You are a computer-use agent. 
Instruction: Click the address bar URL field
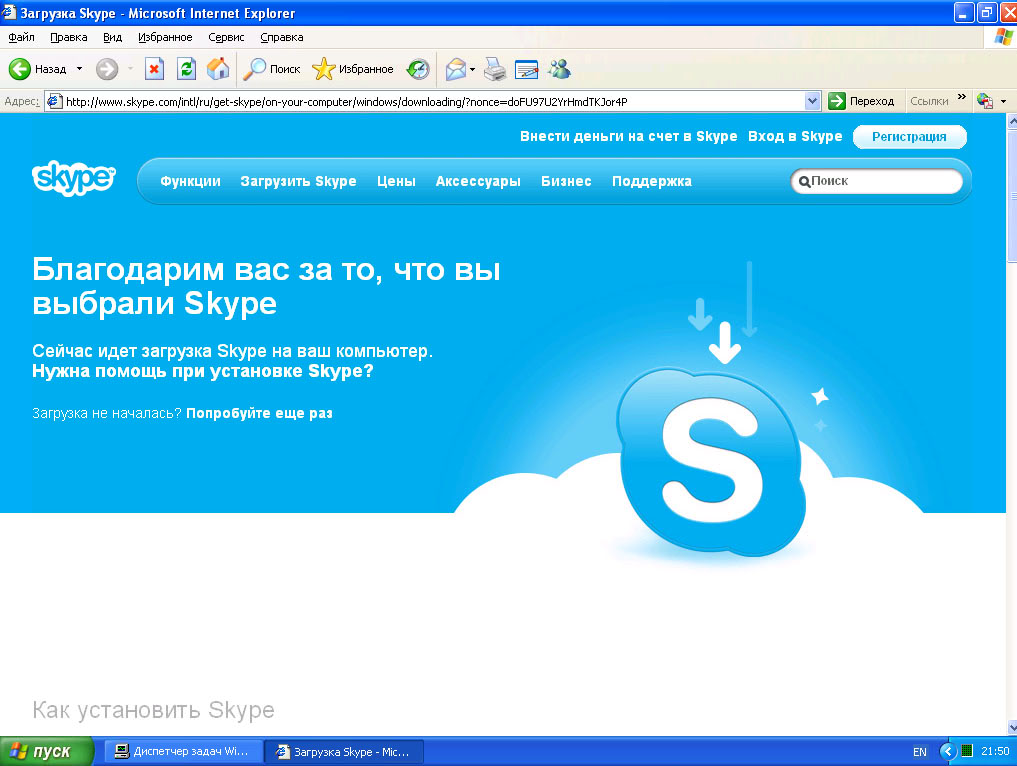(x=435, y=101)
